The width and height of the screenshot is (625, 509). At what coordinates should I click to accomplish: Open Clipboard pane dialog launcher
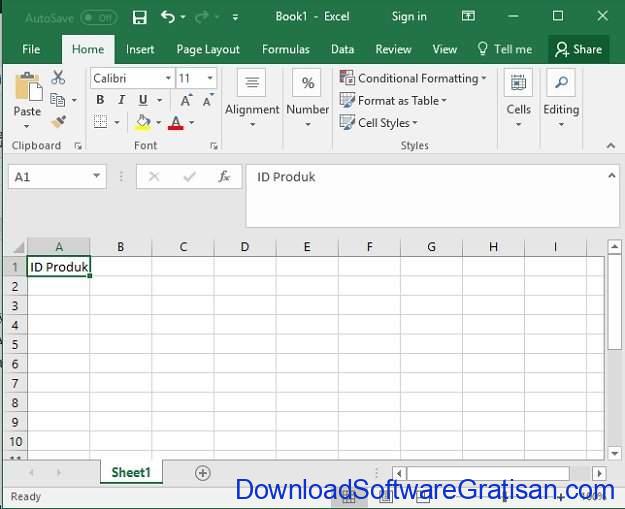click(78, 146)
